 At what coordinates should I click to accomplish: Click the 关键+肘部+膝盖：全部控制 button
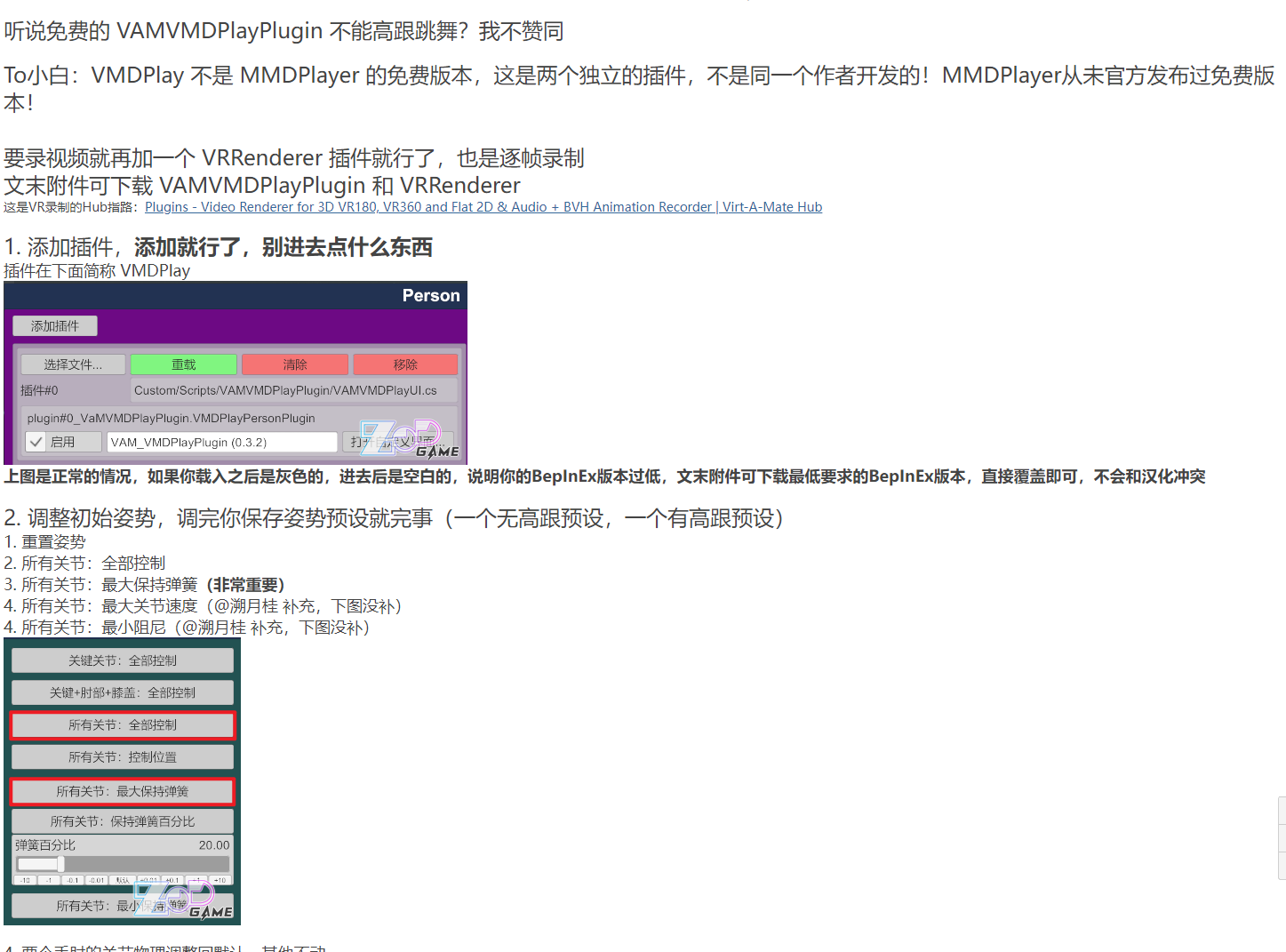(x=123, y=692)
